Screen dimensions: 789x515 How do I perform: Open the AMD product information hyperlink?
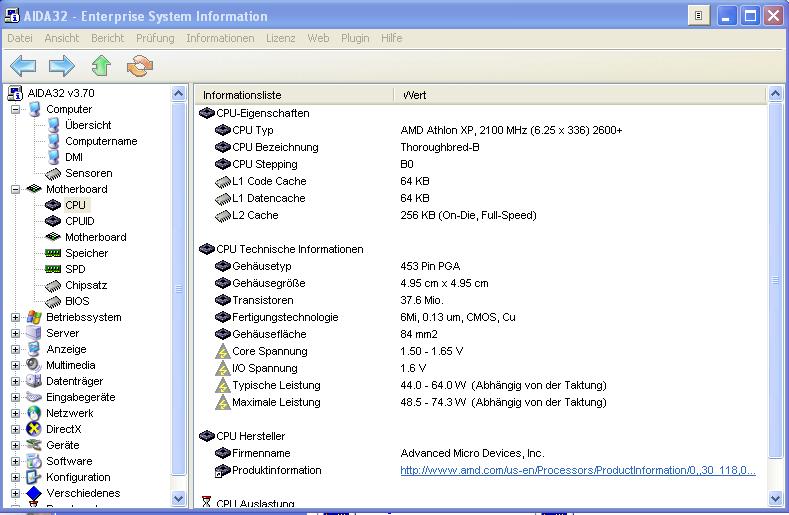click(578, 470)
